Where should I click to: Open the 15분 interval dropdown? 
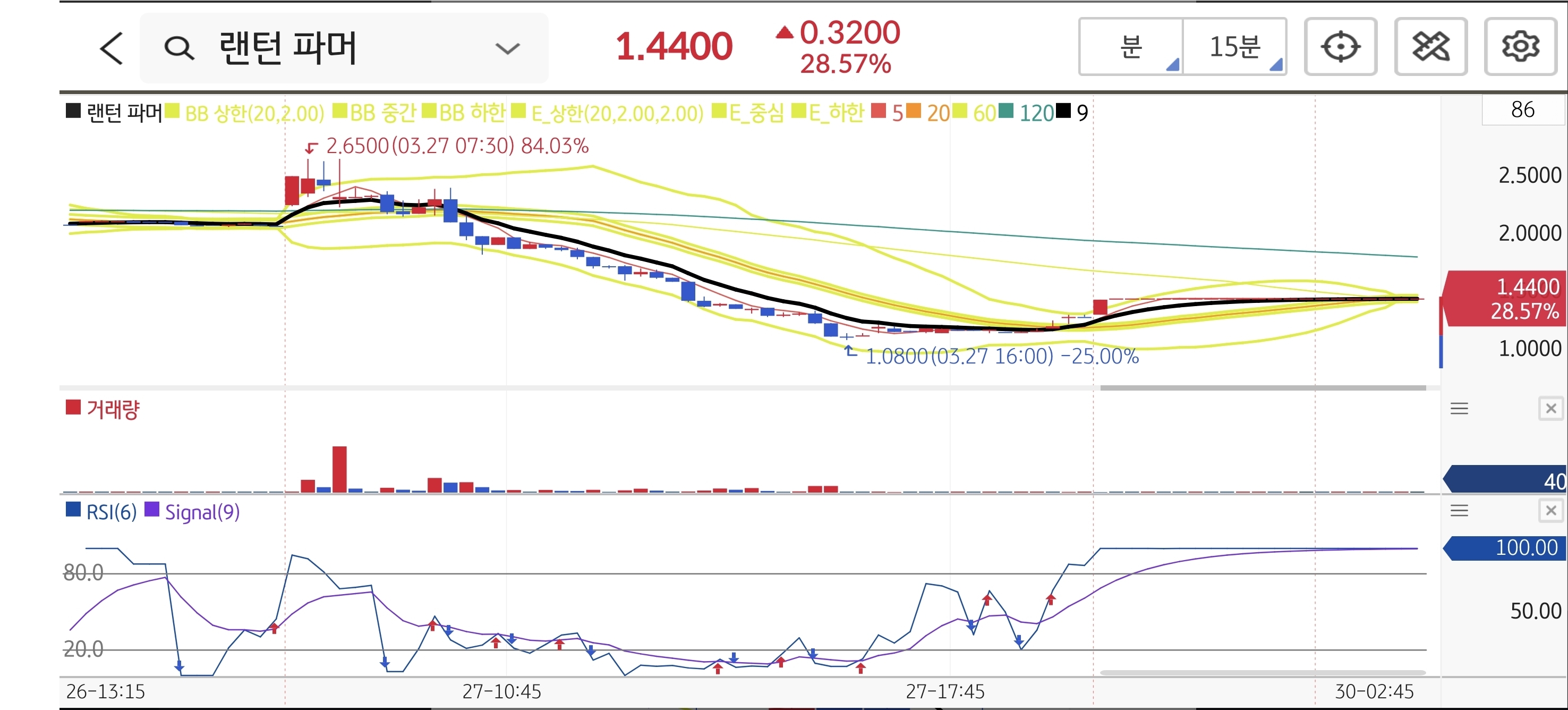pos(1234,47)
